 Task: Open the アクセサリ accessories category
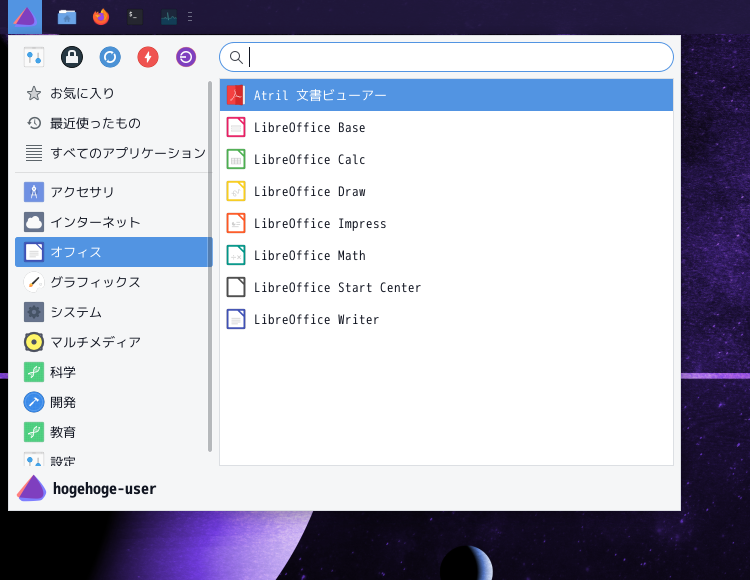tap(113, 192)
